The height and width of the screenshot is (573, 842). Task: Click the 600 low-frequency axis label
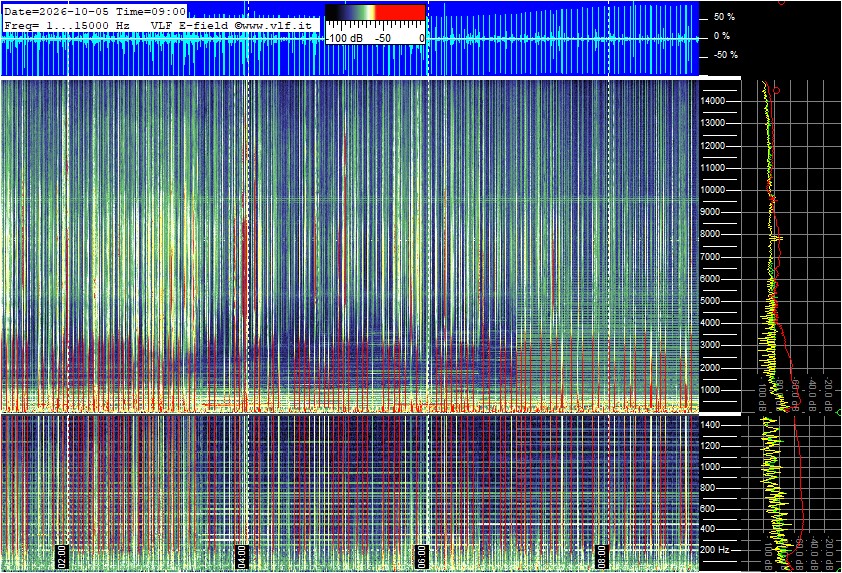(708, 509)
